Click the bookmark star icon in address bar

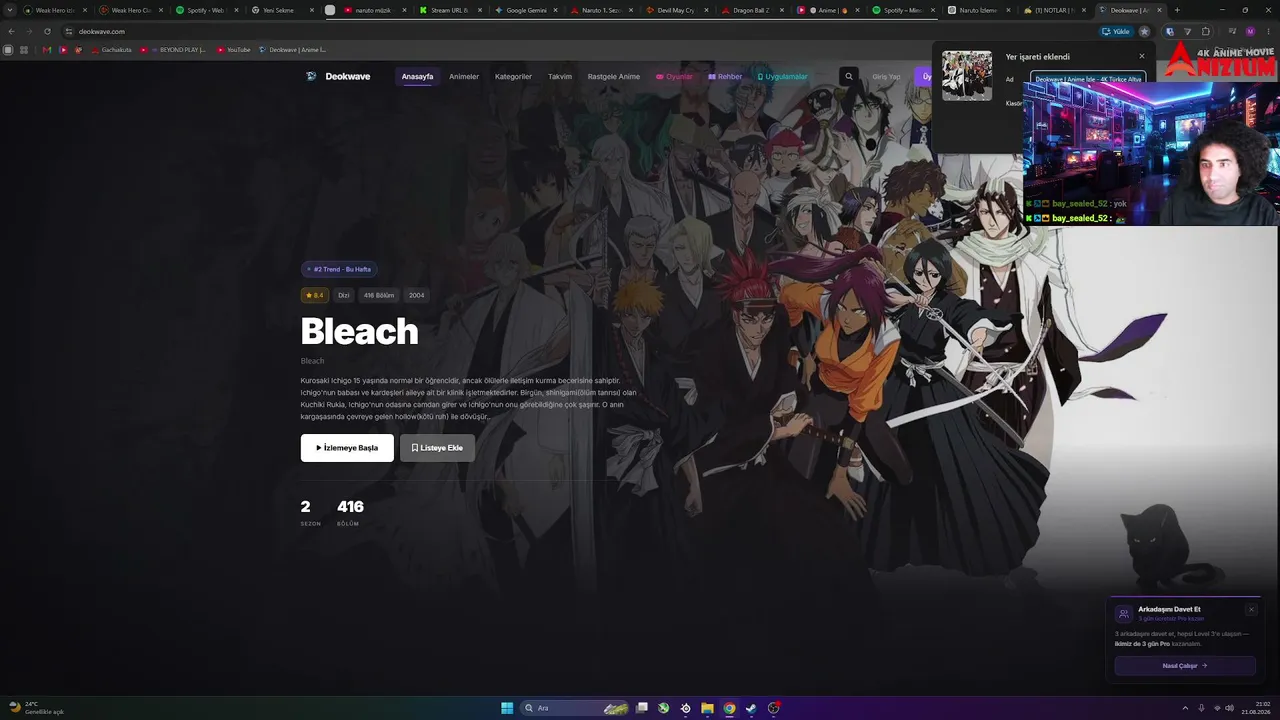click(1144, 31)
